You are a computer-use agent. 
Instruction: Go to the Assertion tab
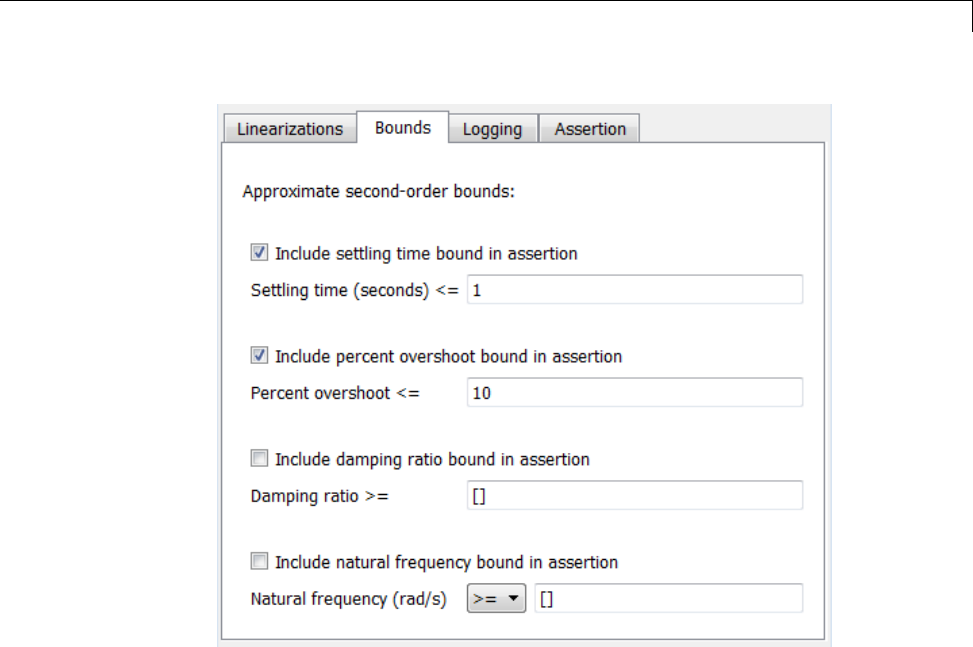(x=590, y=129)
